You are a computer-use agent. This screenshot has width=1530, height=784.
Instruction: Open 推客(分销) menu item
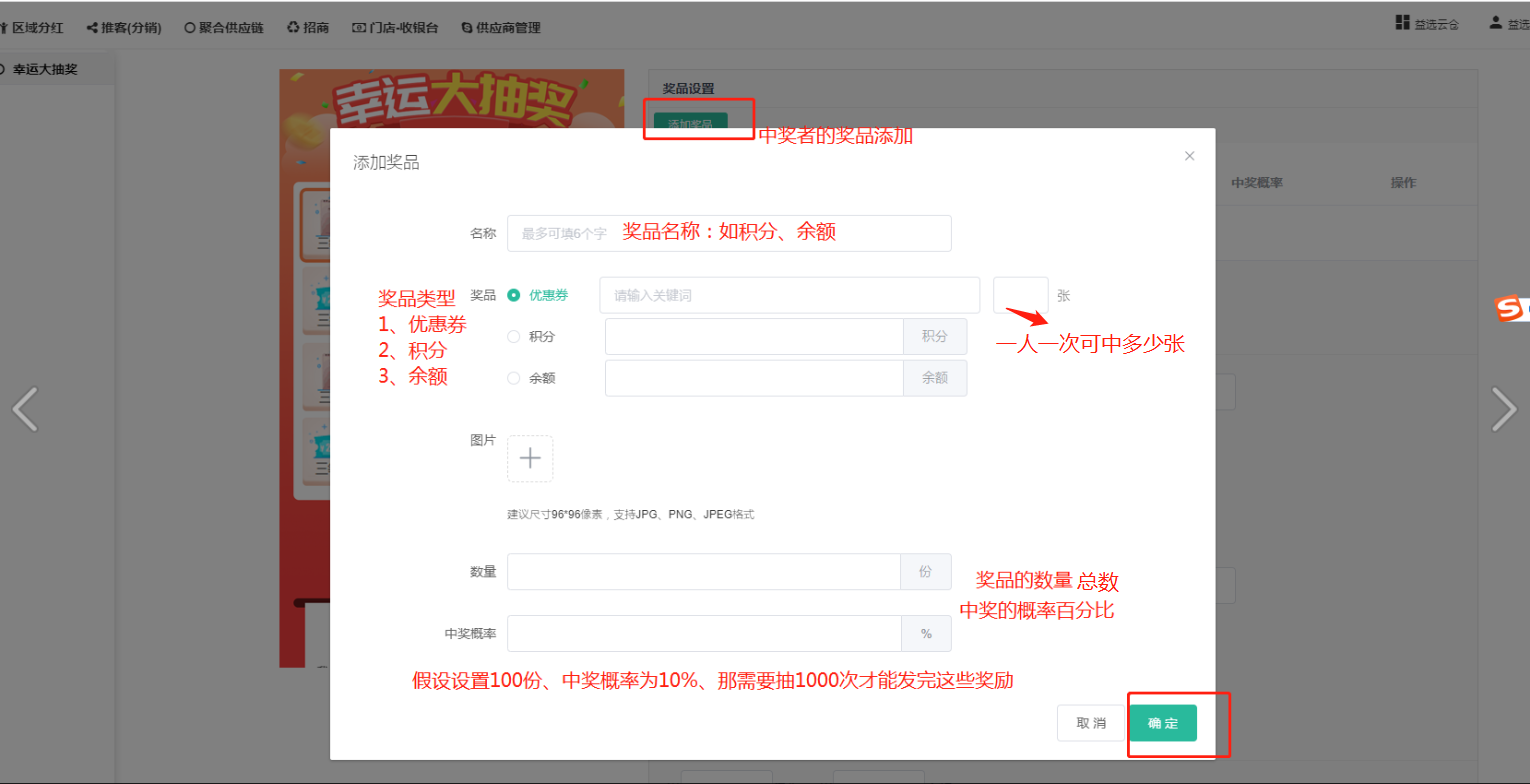pos(124,28)
